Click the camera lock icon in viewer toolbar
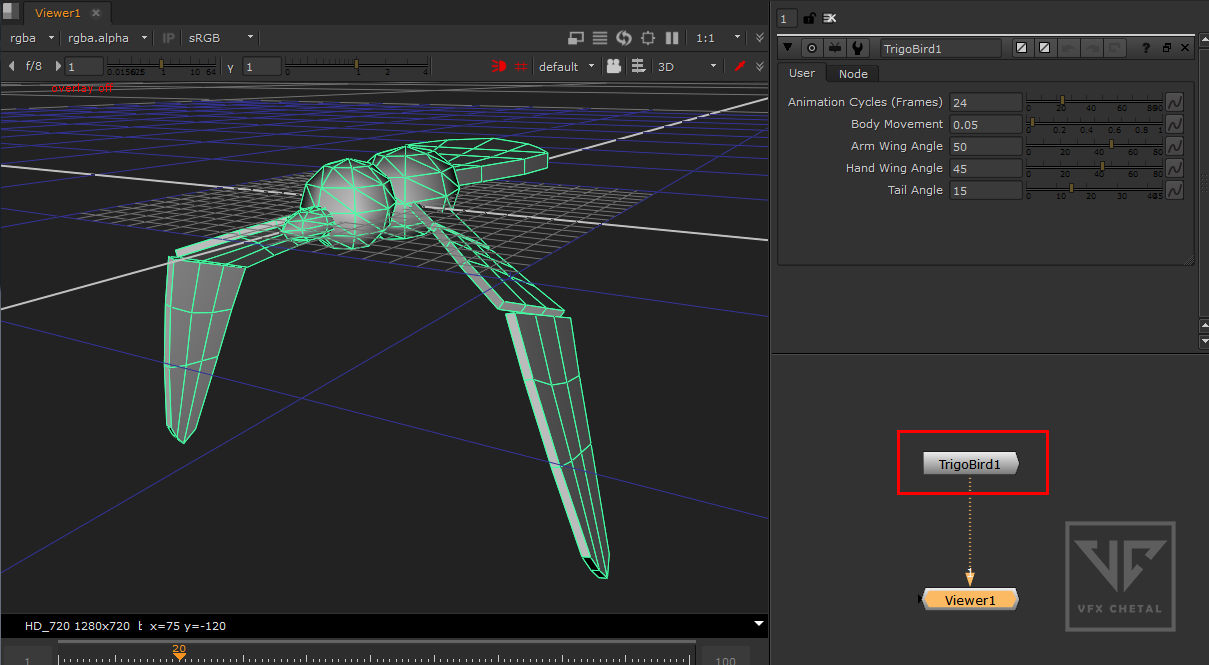The image size is (1209, 665). point(614,66)
